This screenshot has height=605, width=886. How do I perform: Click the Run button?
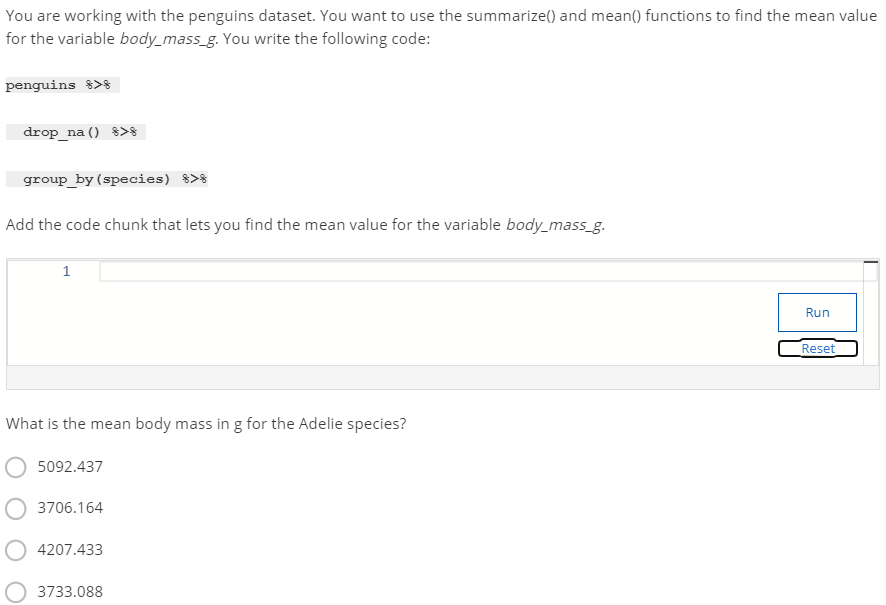817,312
